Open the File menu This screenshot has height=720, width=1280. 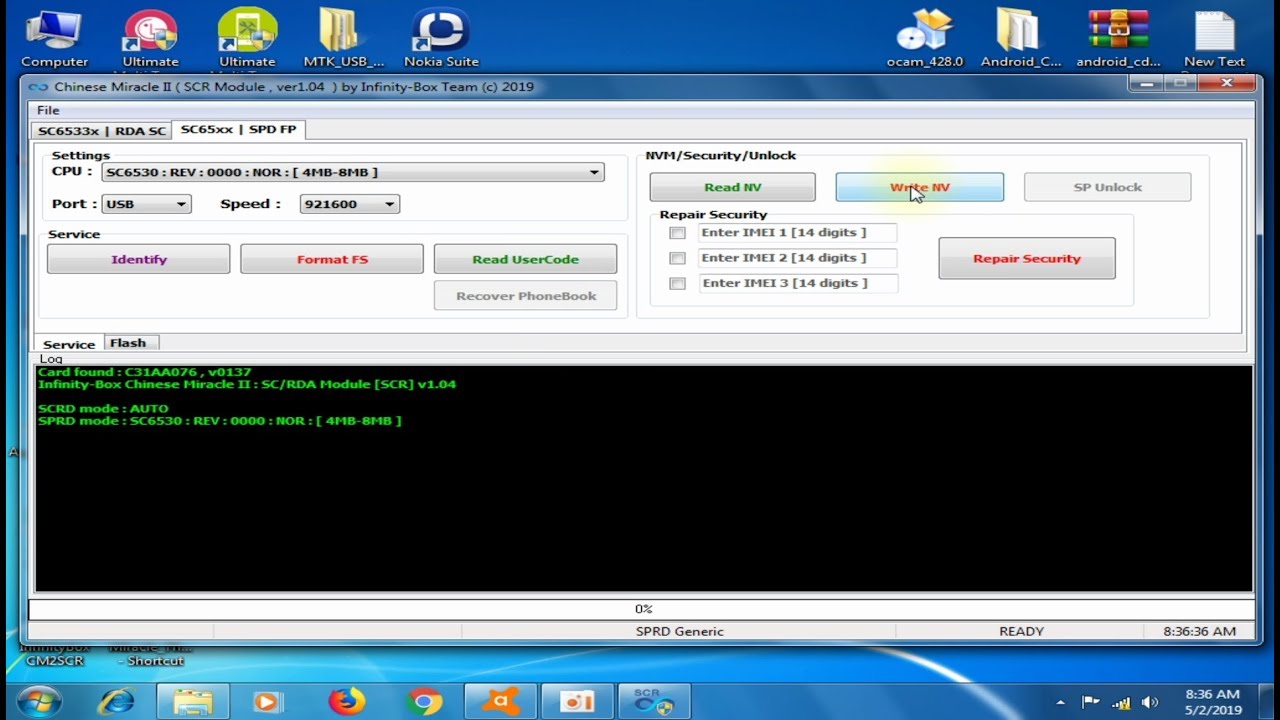[x=48, y=110]
